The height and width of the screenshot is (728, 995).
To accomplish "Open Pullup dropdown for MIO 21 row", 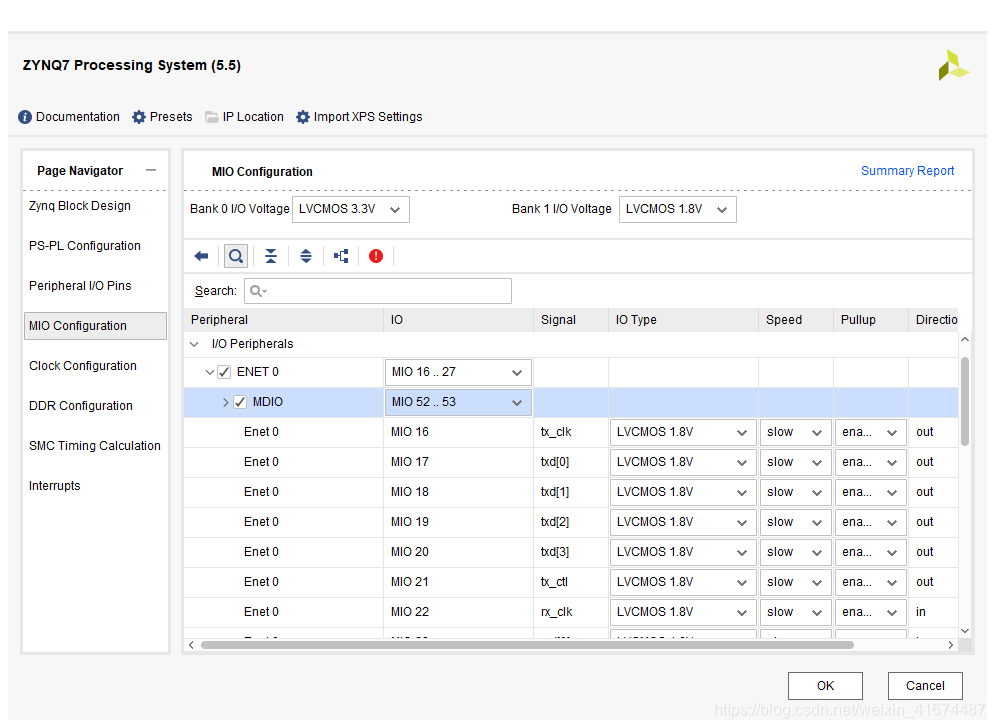I will pyautogui.click(x=870, y=583).
